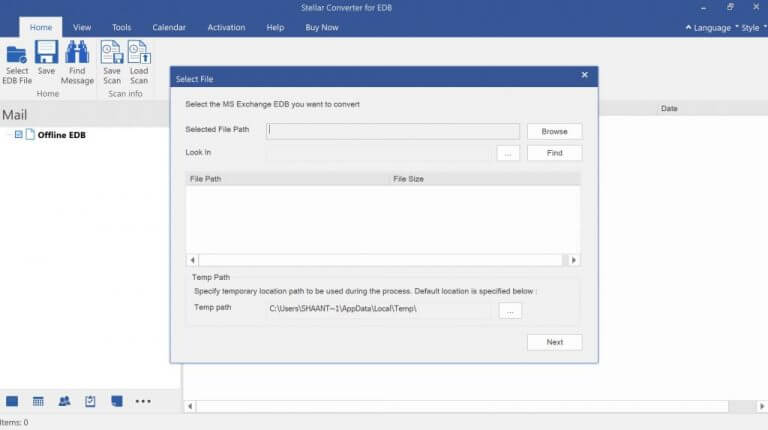Click the Temp path text field
The width and height of the screenshot is (768, 430).
click(x=380, y=309)
